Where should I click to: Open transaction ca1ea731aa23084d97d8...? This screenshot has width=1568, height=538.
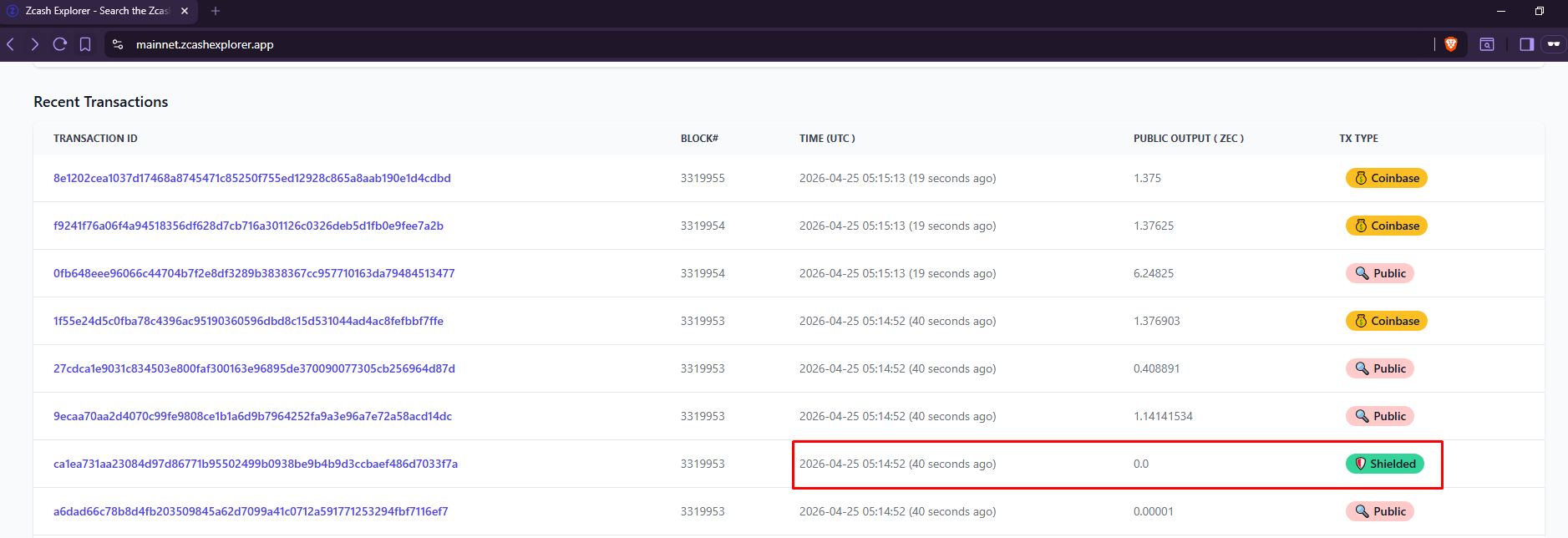point(256,464)
